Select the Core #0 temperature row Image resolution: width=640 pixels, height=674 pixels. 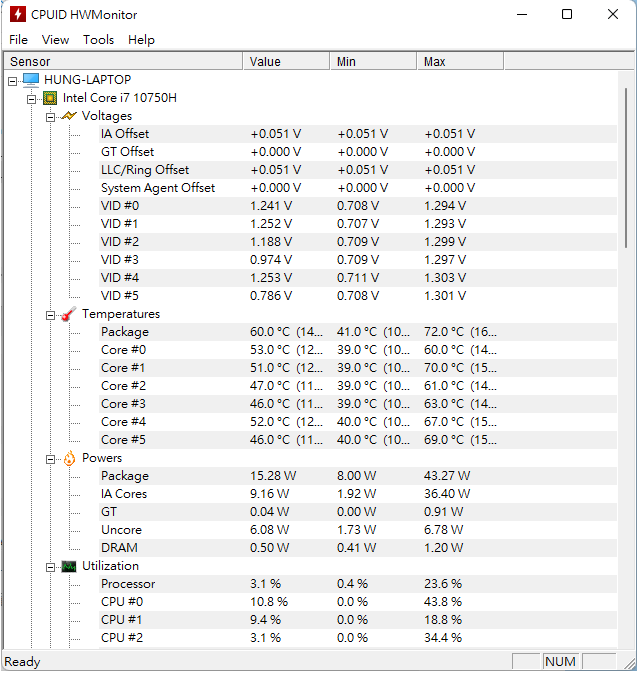click(358, 350)
